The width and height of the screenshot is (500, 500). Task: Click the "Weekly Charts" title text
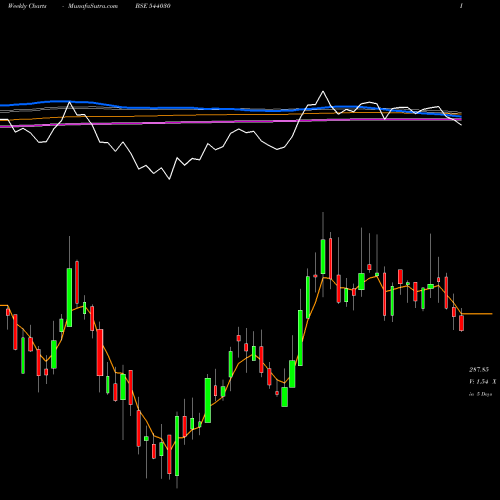(x=27, y=6)
